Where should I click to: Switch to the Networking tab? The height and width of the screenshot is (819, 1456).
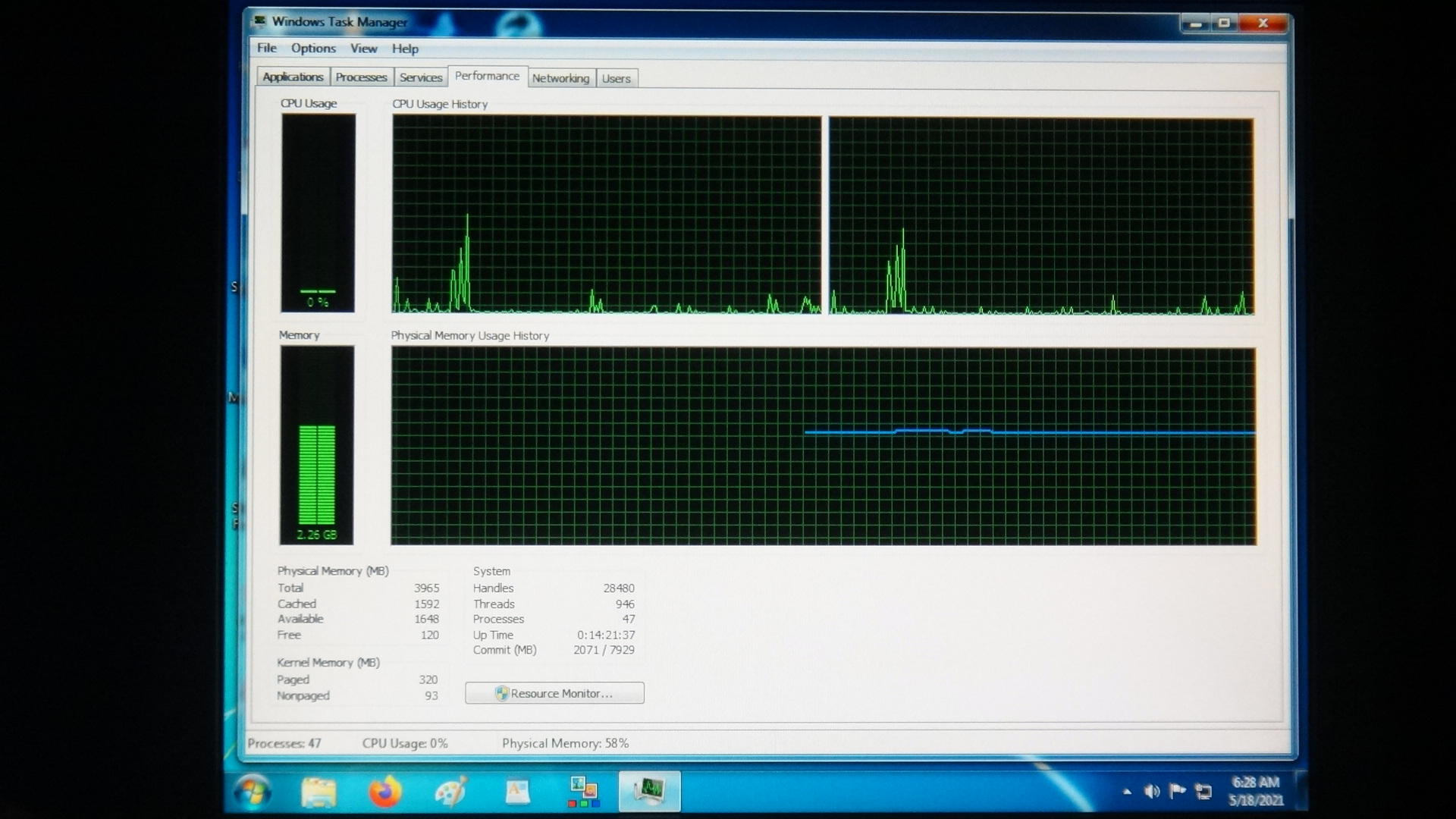tap(560, 78)
